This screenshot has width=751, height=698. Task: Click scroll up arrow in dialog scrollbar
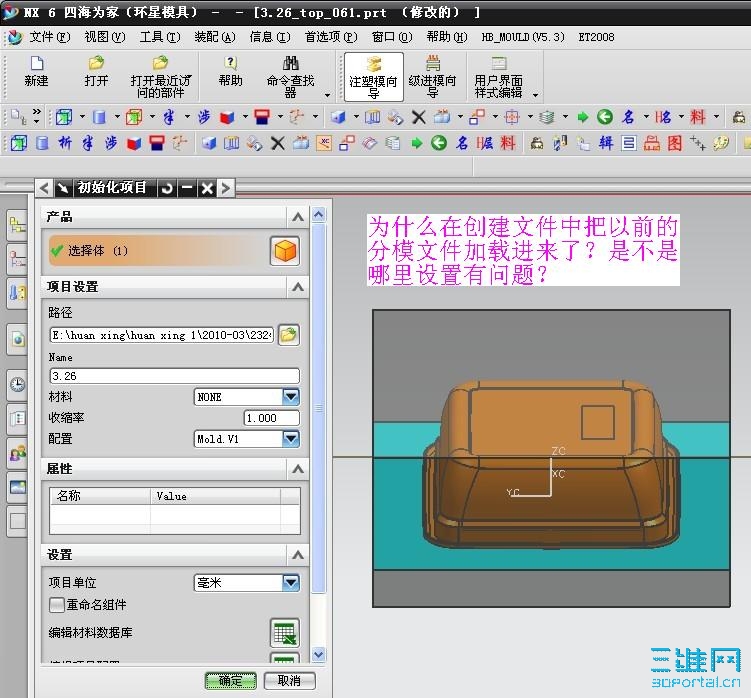click(x=319, y=215)
